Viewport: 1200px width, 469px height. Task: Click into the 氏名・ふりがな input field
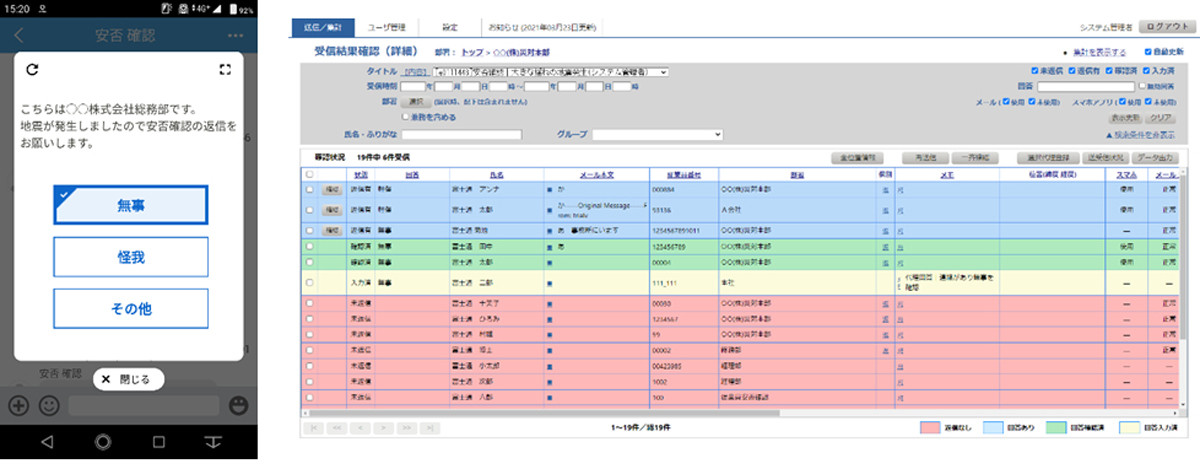[x=462, y=134]
